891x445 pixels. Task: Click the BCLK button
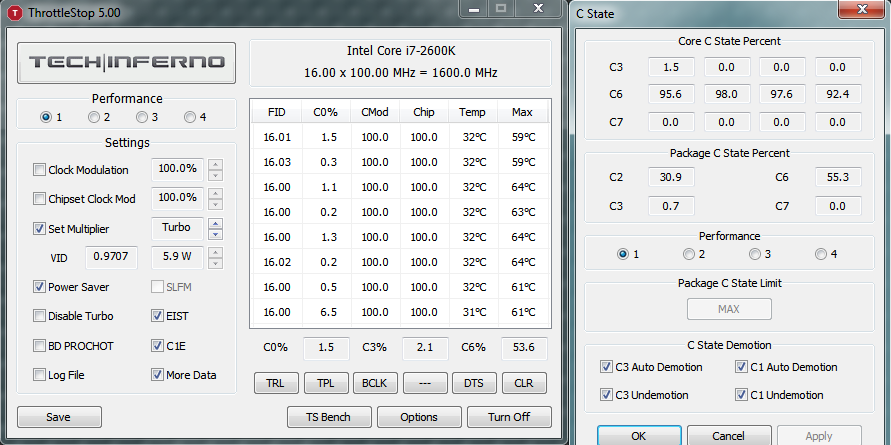tap(374, 383)
